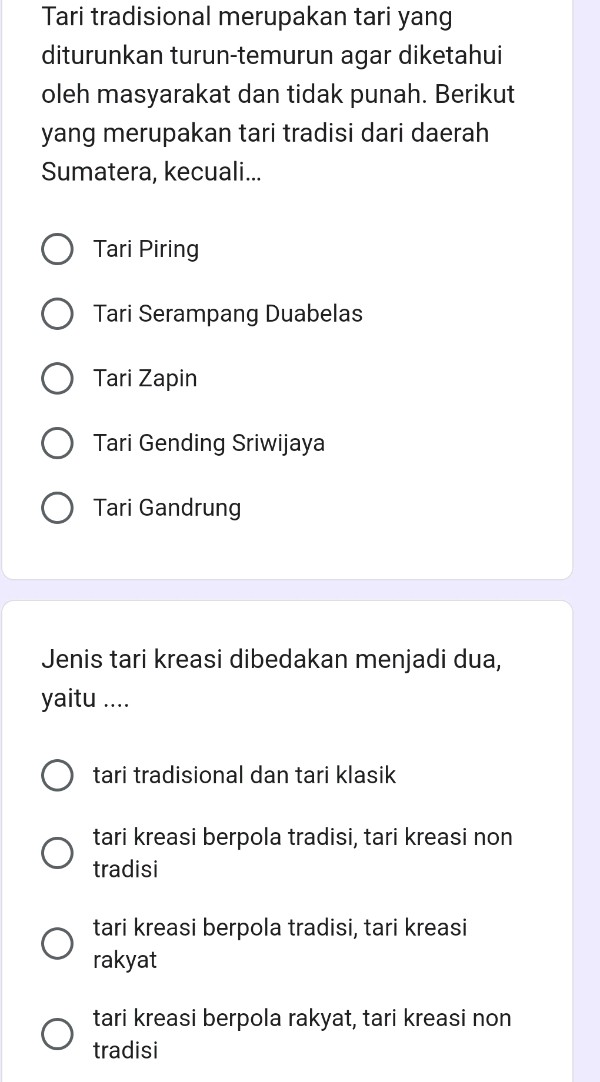Click the 'tari tradisional dan tari klasik' label
This screenshot has height=1082, width=600.
coord(244,775)
